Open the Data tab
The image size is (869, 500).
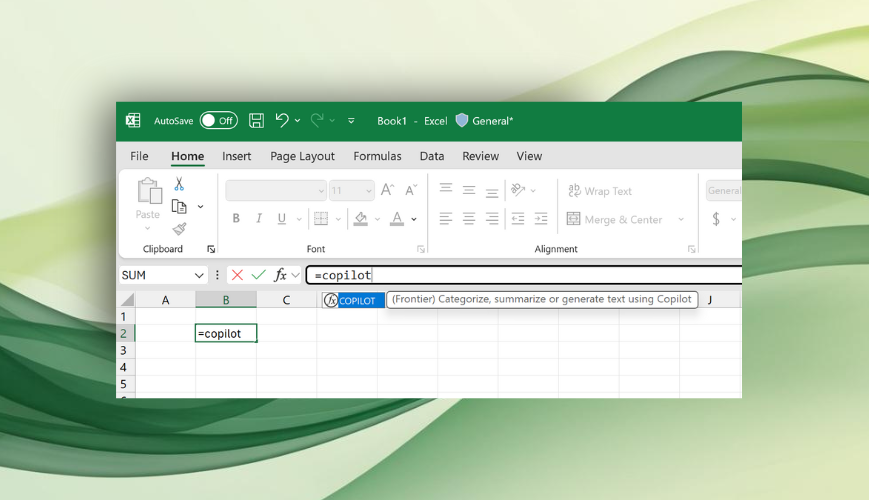(432, 156)
